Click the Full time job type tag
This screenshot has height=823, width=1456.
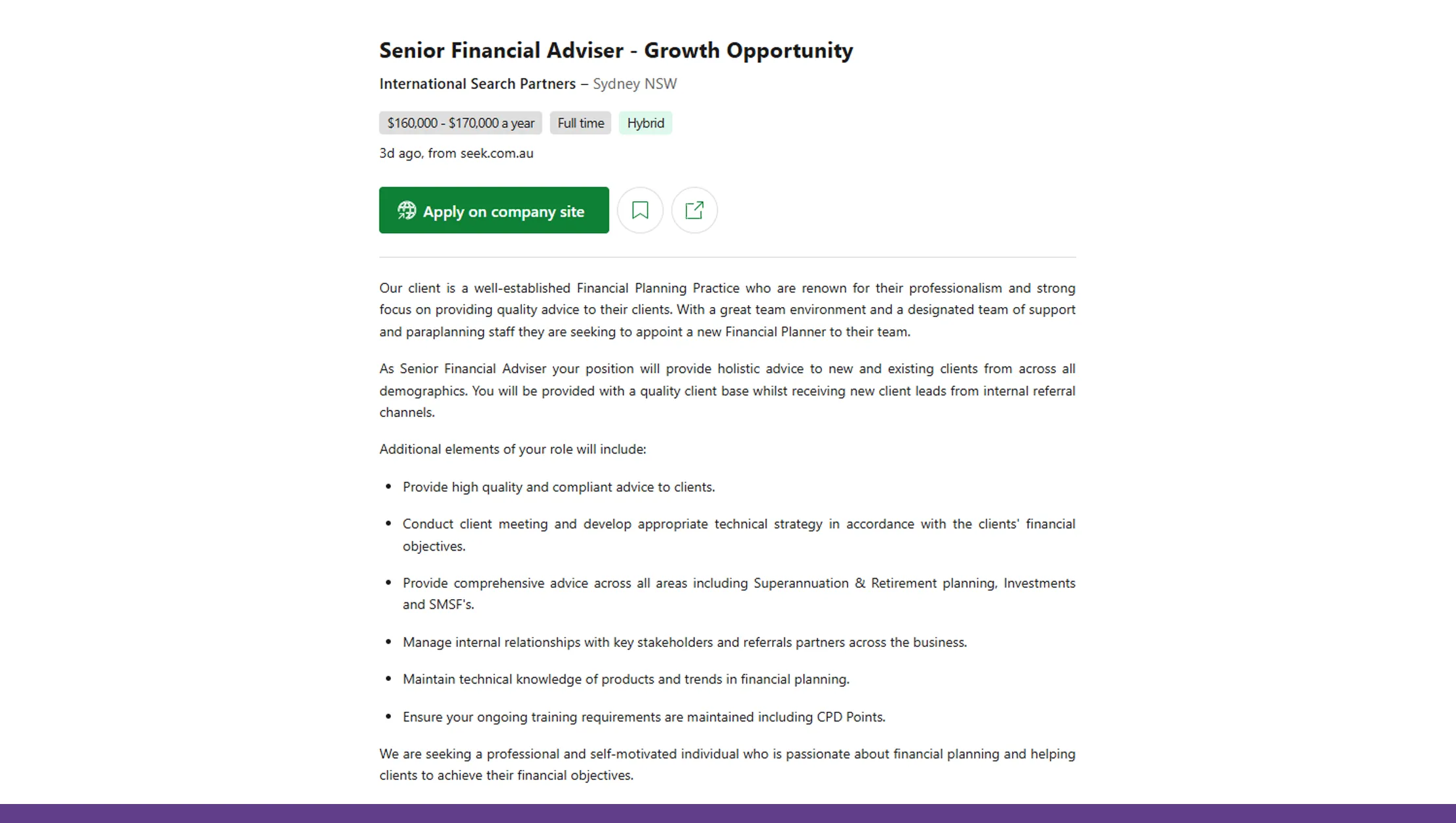(x=580, y=123)
